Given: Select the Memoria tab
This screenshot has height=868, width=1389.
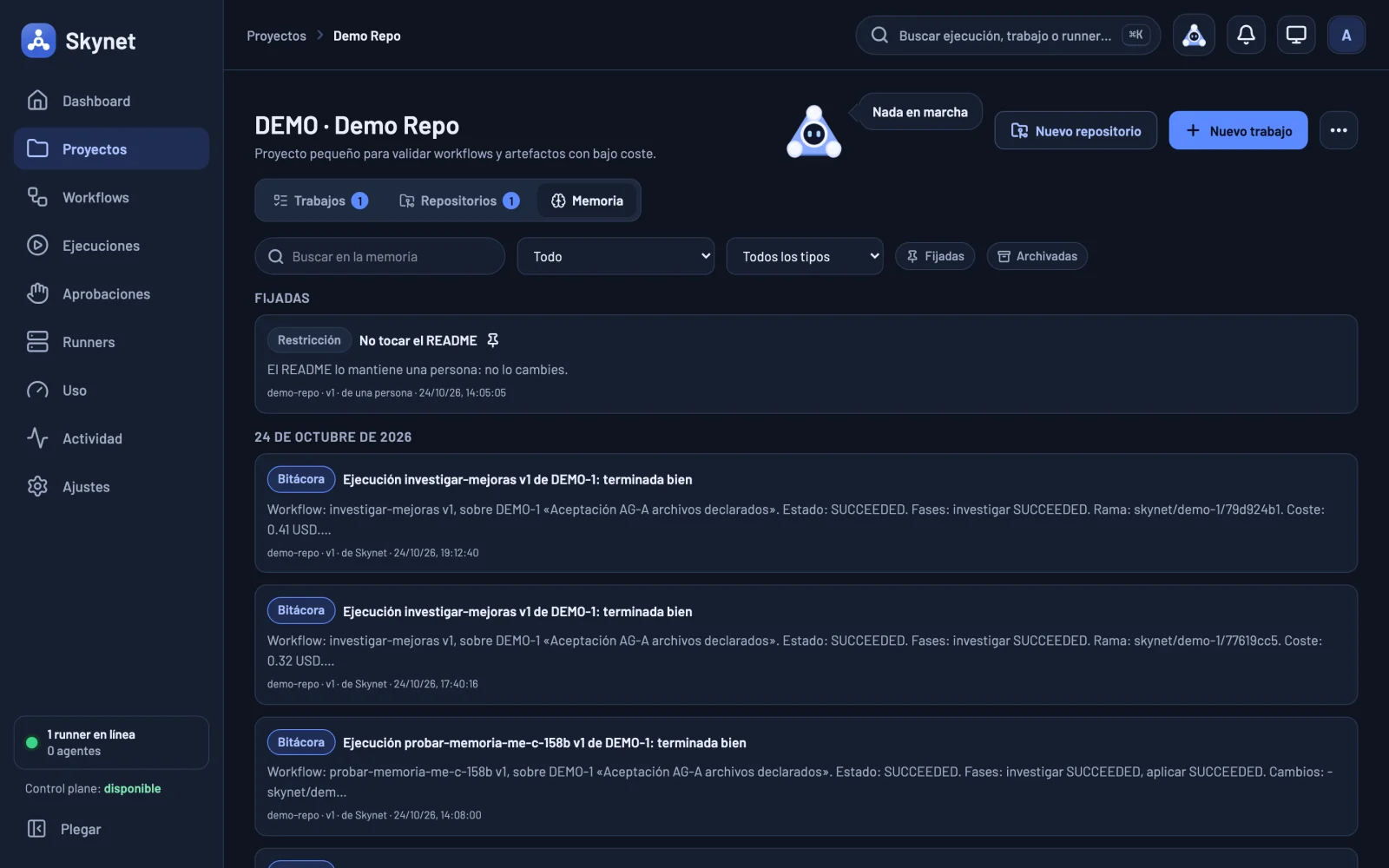Looking at the screenshot, I should 587,201.
